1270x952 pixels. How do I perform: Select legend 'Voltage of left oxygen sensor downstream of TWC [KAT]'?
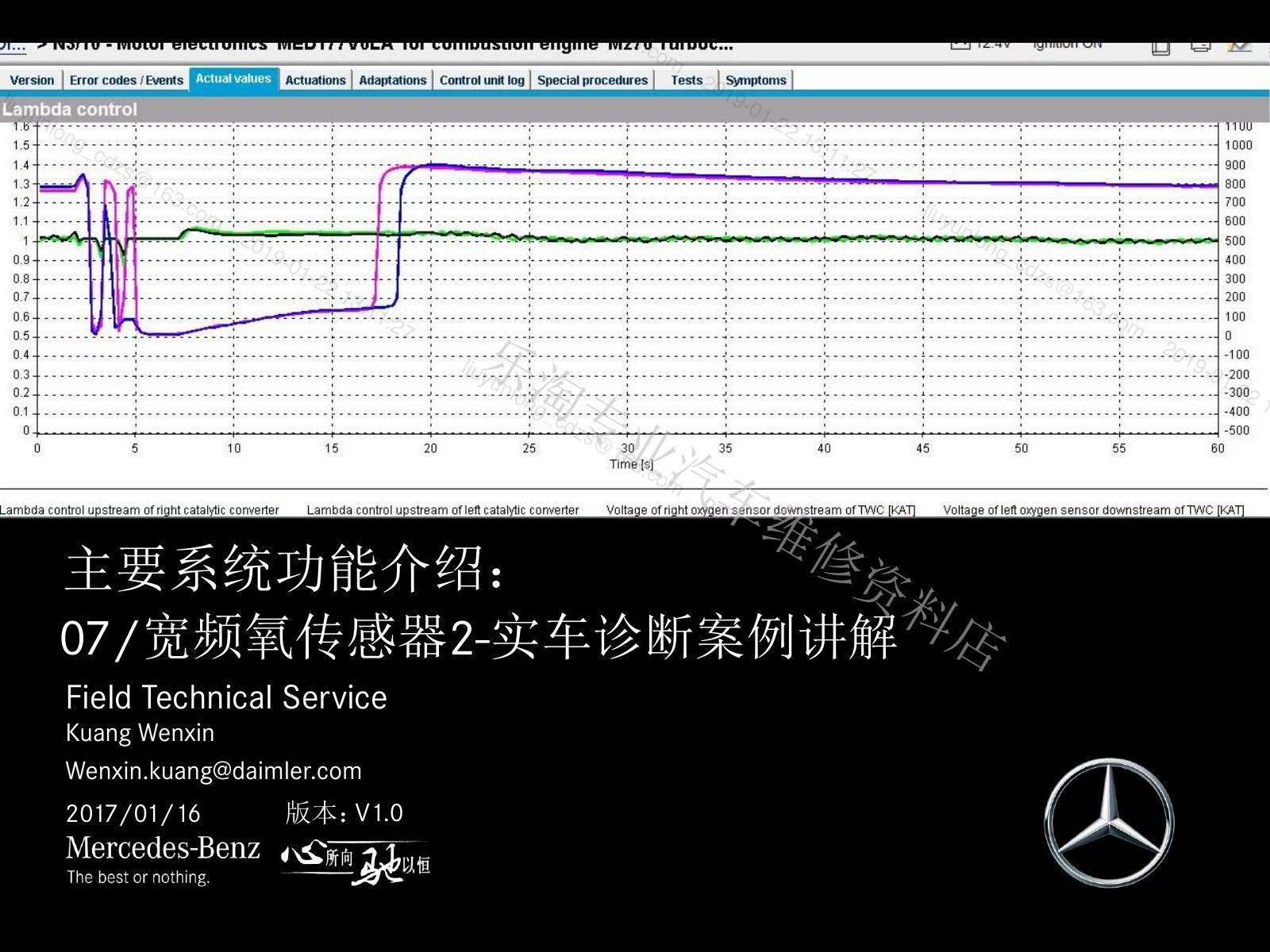(1093, 510)
